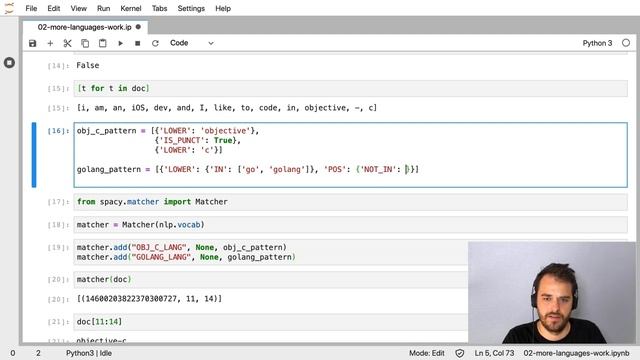
Task: Click the 'matcher(doc)' cell
Action: (x=270, y=280)
